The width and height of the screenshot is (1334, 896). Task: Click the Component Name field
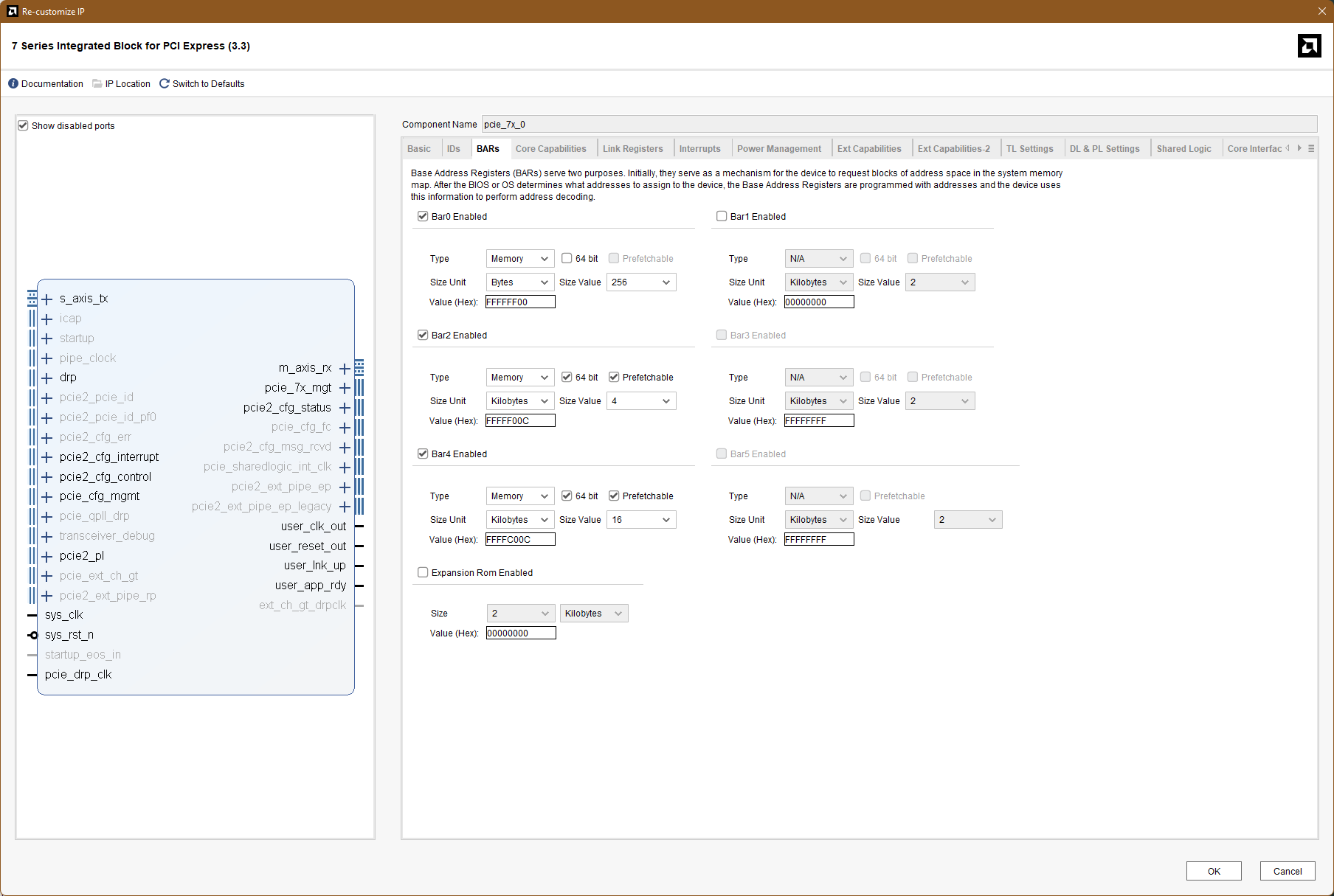click(899, 124)
